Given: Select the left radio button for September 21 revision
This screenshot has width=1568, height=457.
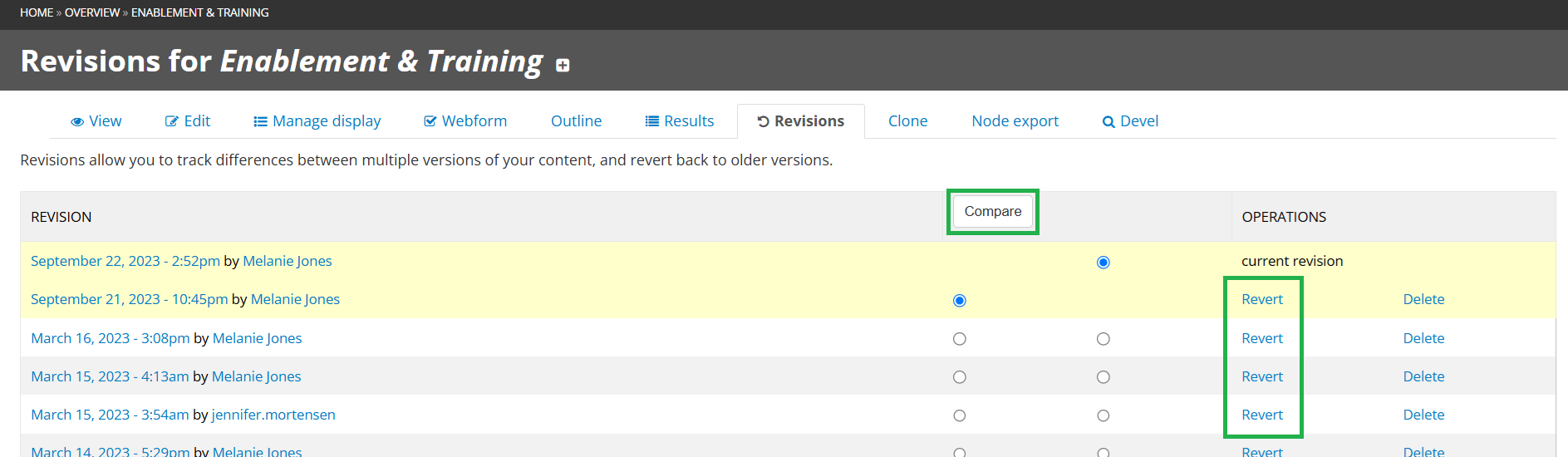Looking at the screenshot, I should [960, 301].
